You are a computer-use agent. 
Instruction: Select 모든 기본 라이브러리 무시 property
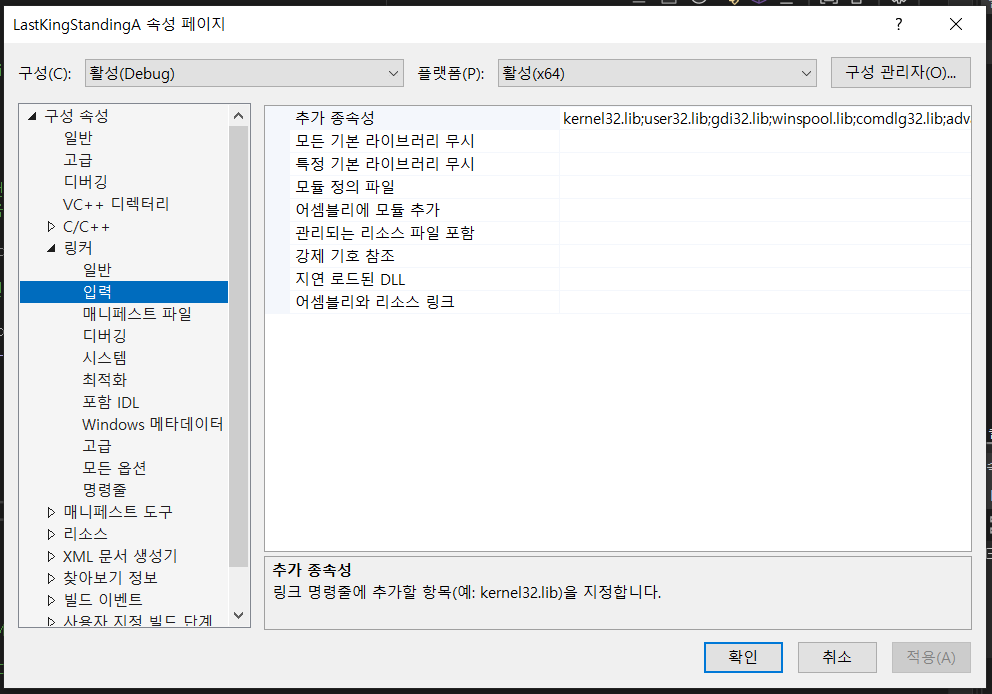coord(385,141)
